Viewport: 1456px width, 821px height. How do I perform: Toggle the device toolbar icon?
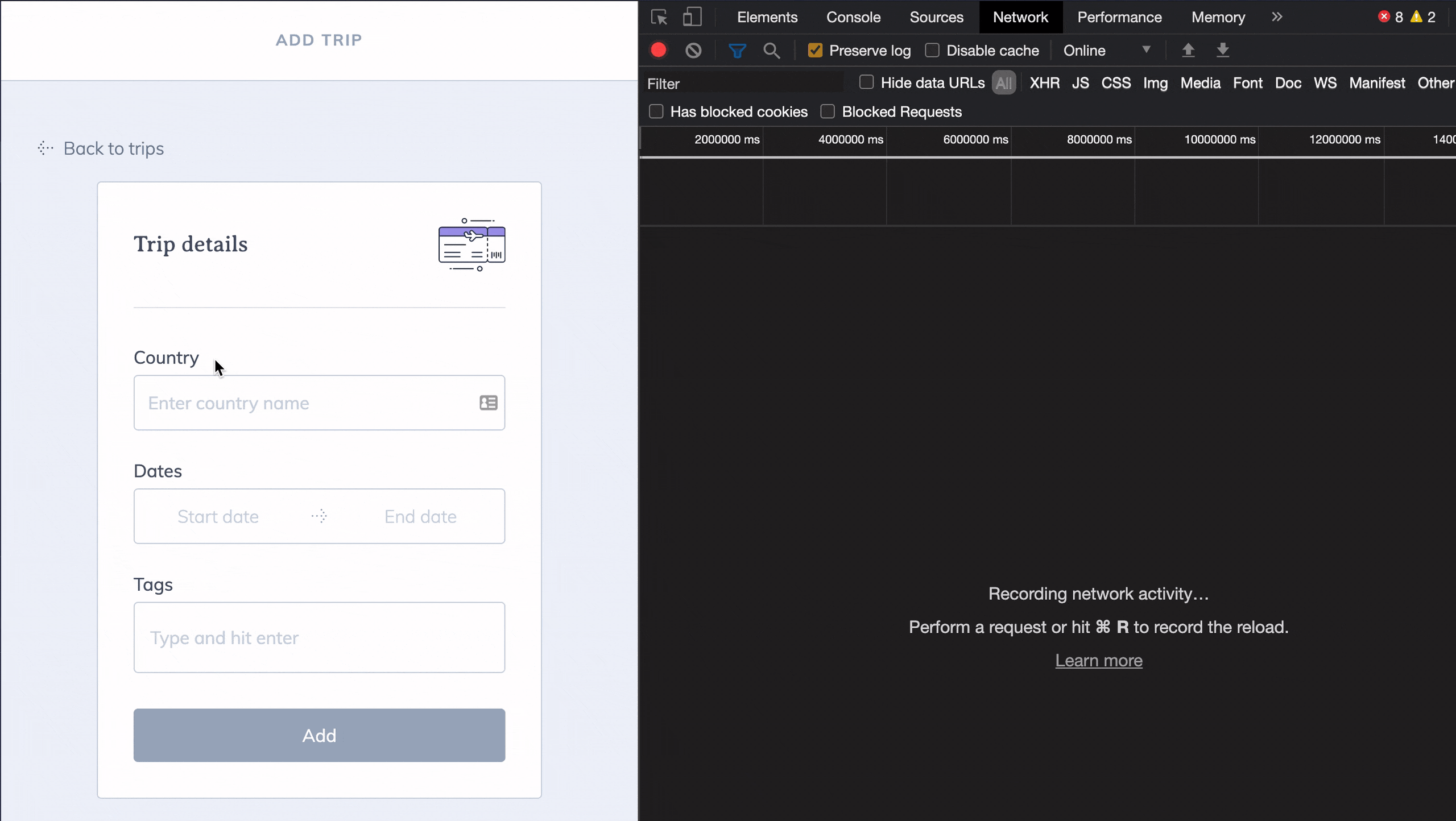tap(692, 17)
